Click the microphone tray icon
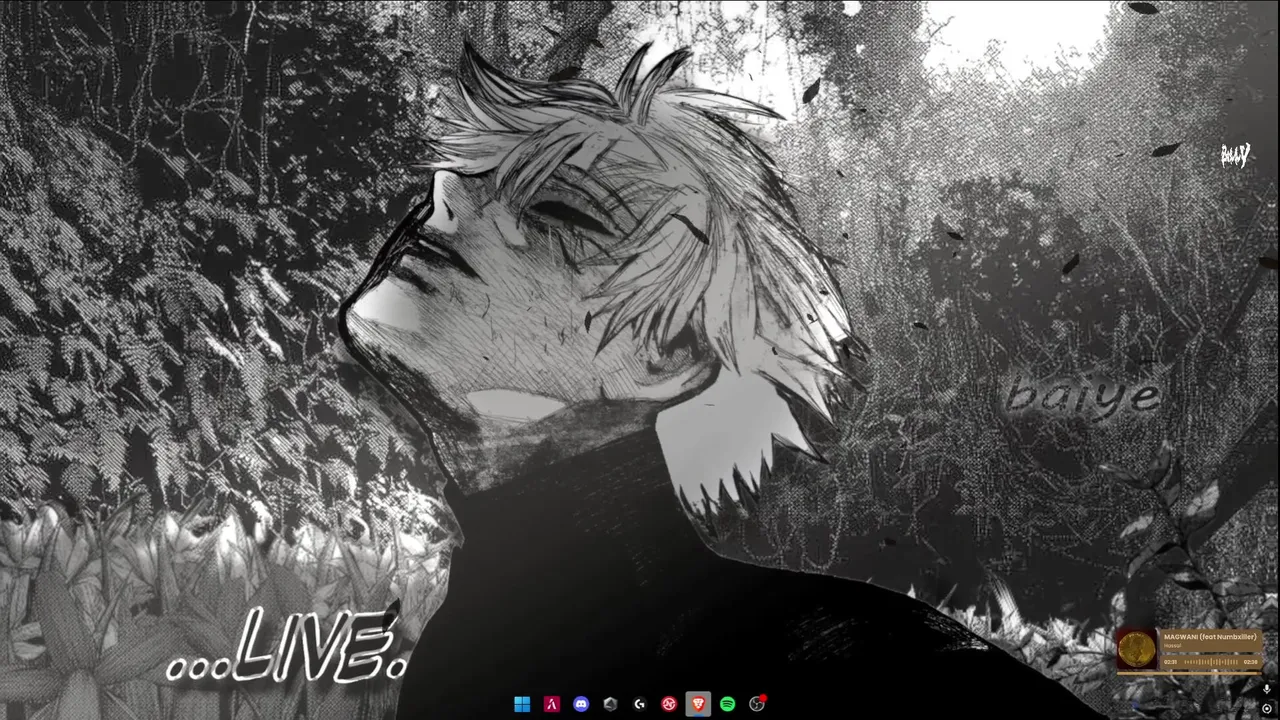 tap(1267, 689)
